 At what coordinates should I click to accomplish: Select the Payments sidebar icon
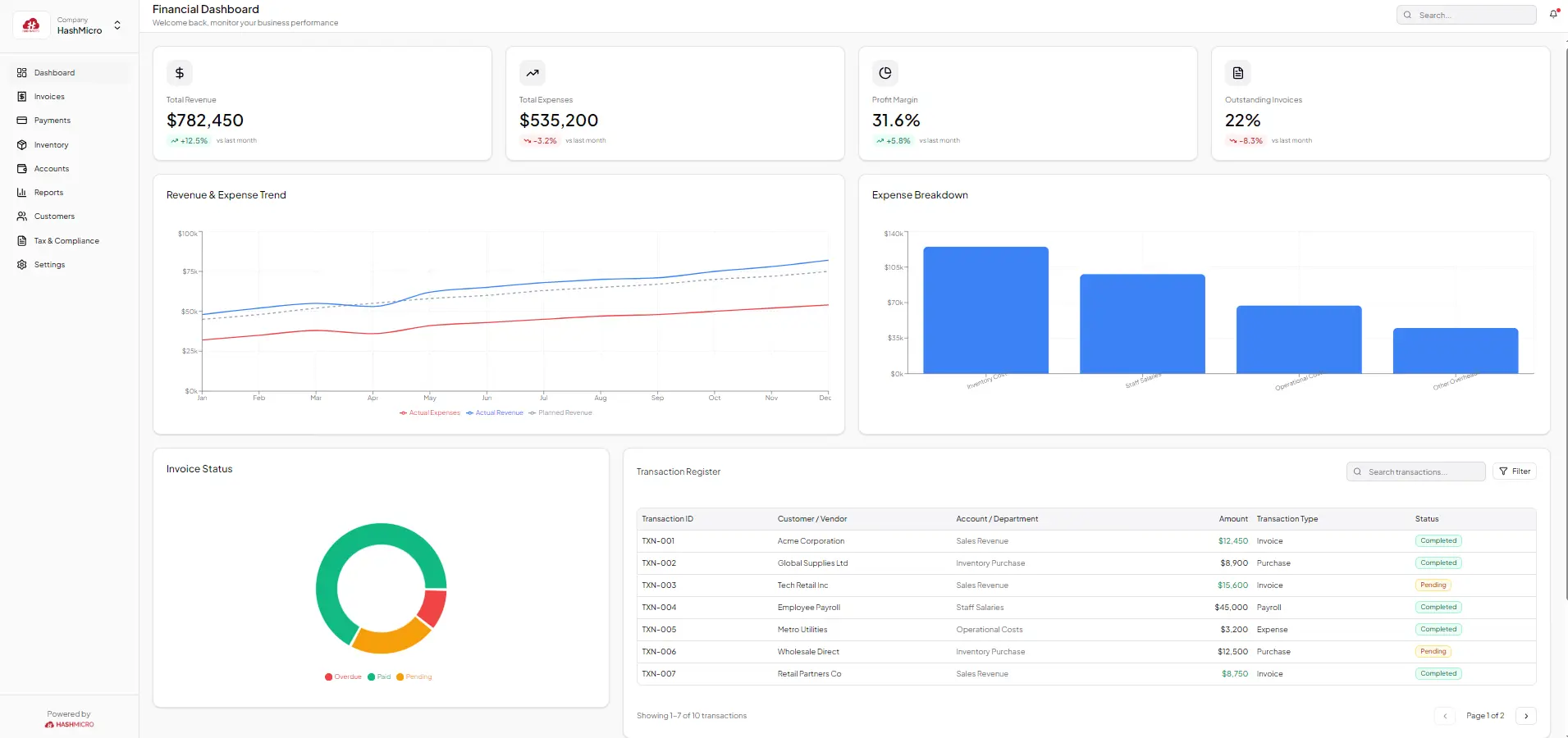click(21, 120)
